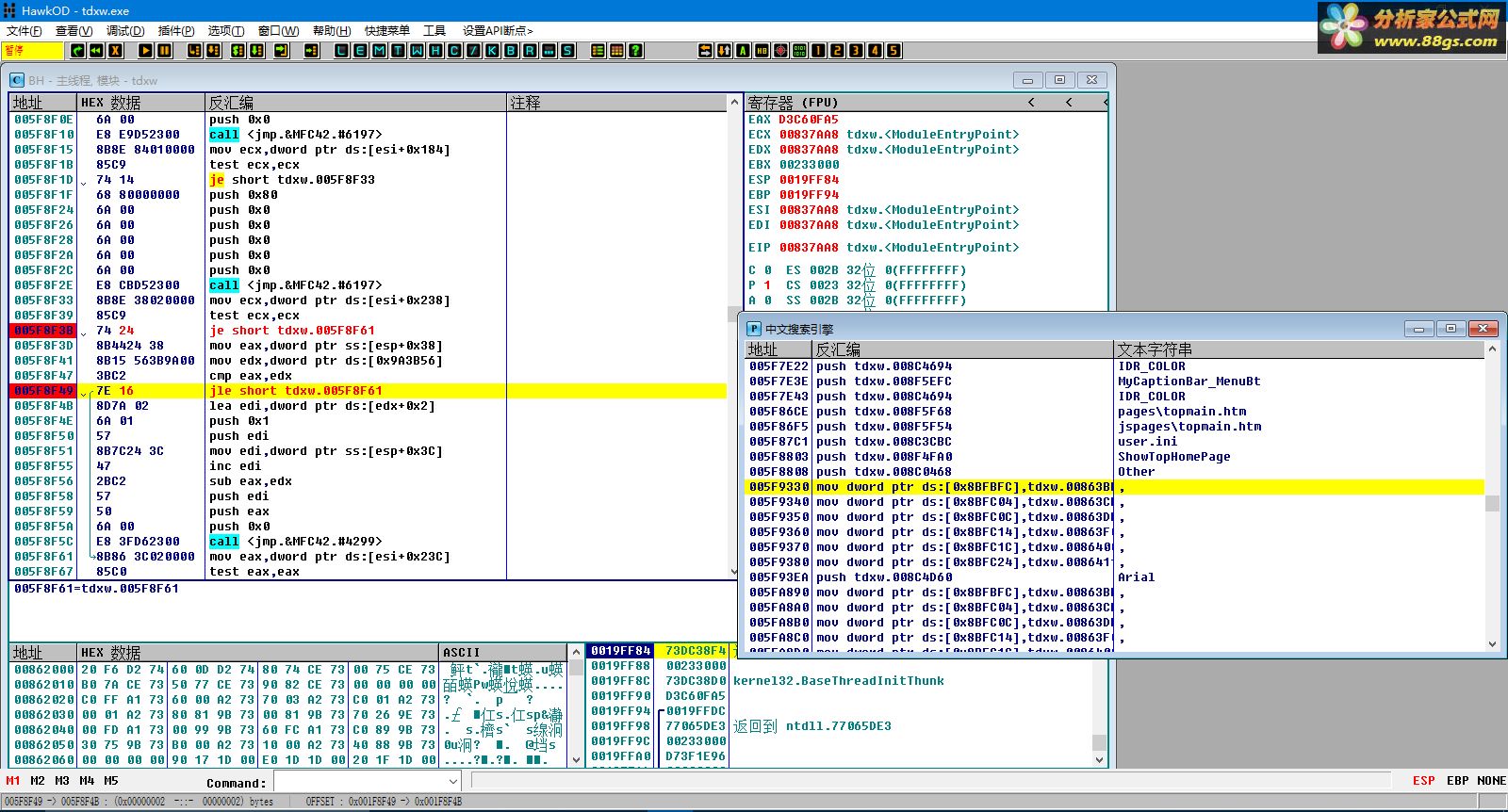Viewport: 1508px width, 812px height.
Task: Open the 选项(T) menu
Action: pyautogui.click(x=226, y=31)
